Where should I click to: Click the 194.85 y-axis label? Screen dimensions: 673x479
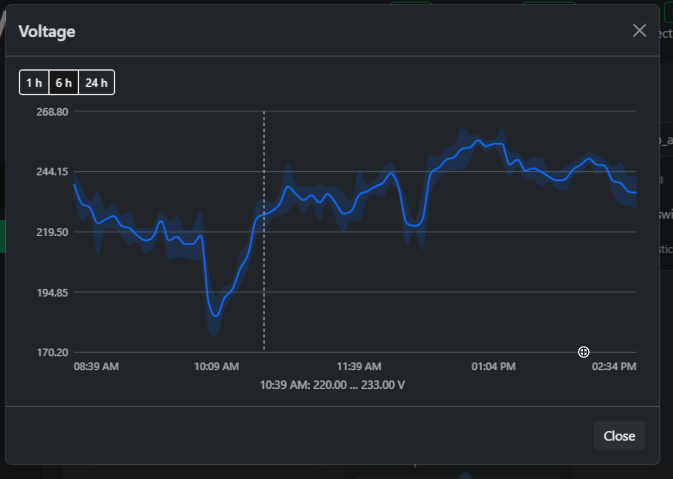click(52, 293)
